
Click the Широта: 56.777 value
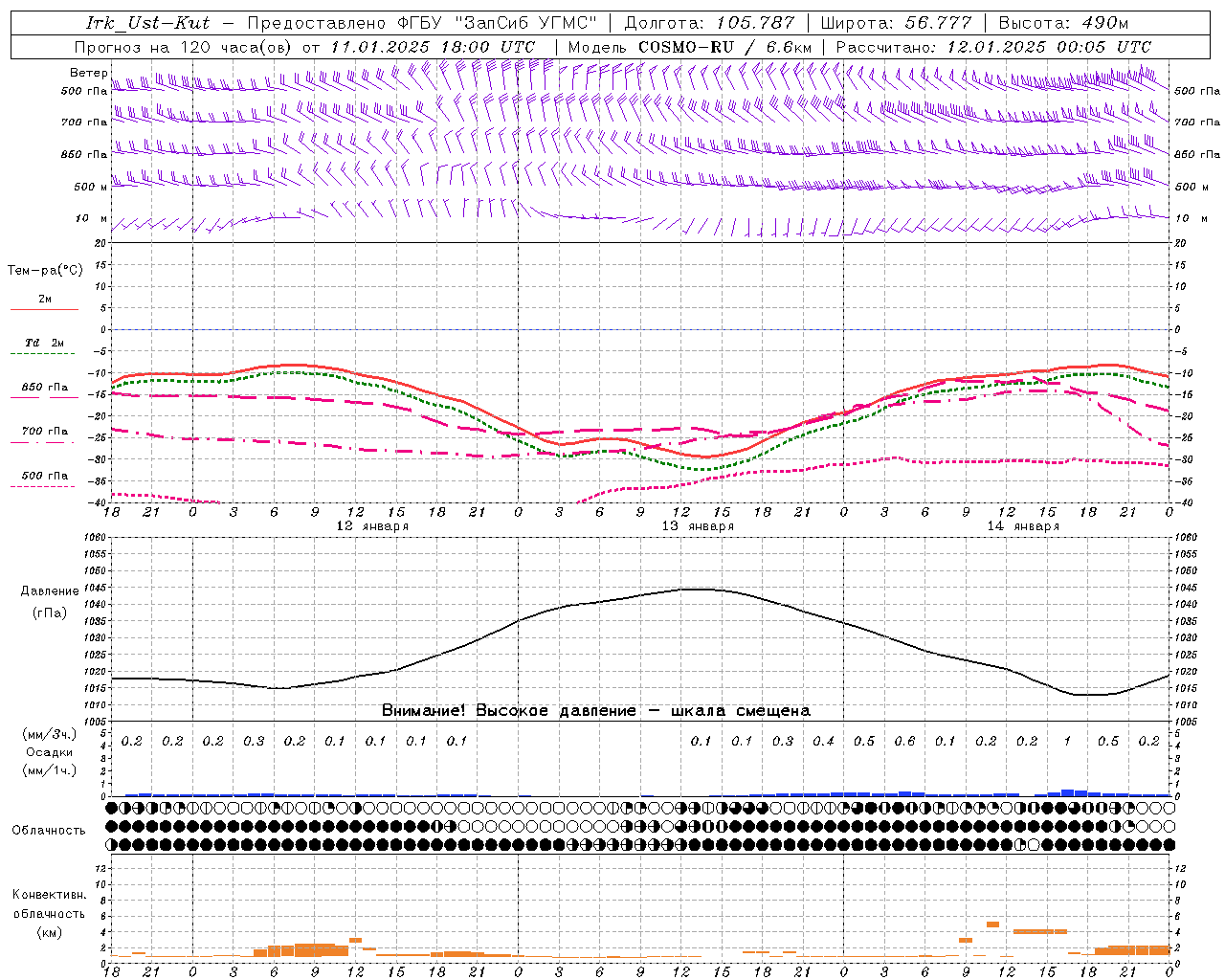click(897, 23)
